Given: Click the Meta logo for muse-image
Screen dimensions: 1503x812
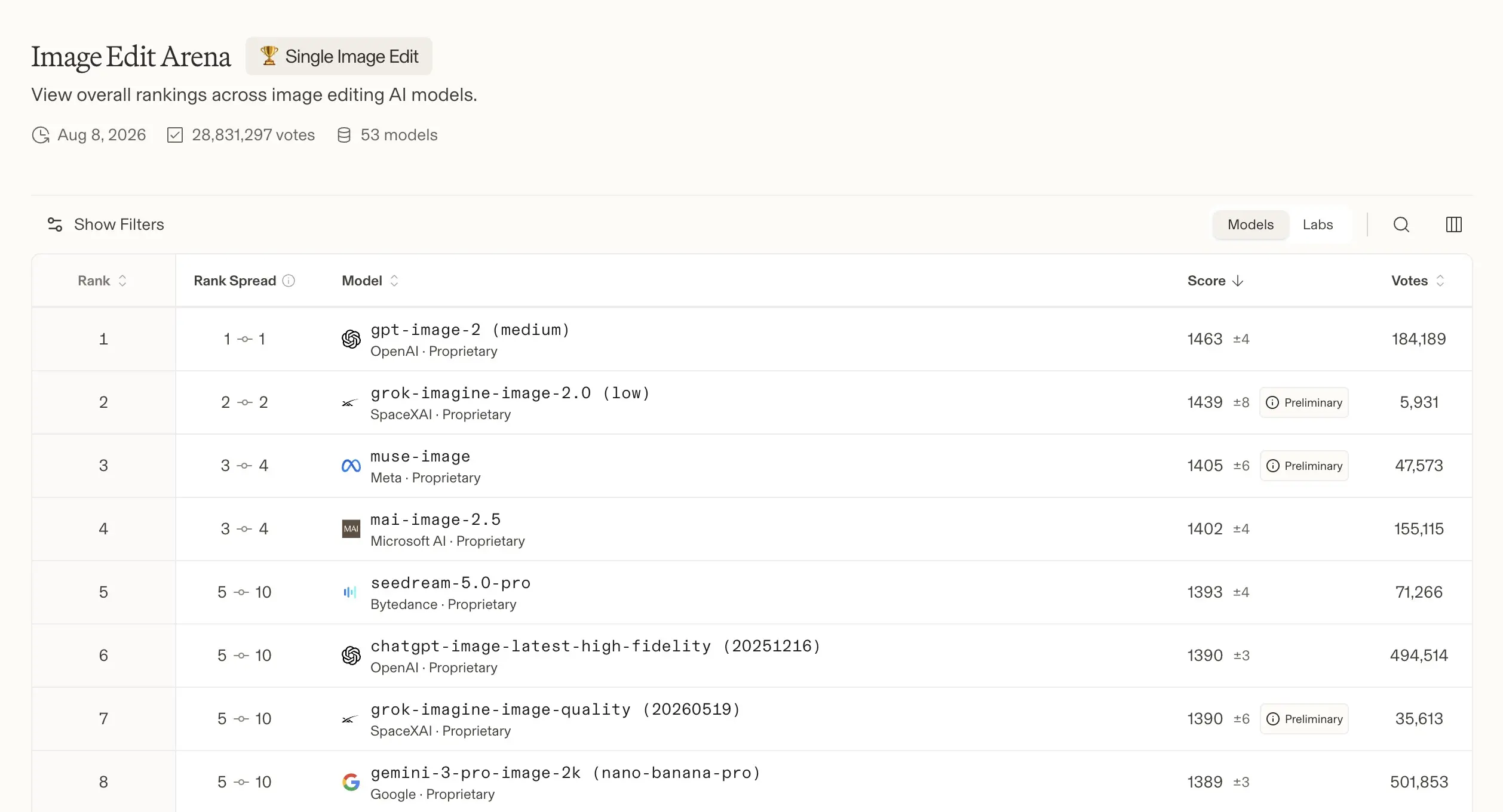Looking at the screenshot, I should 351,466.
